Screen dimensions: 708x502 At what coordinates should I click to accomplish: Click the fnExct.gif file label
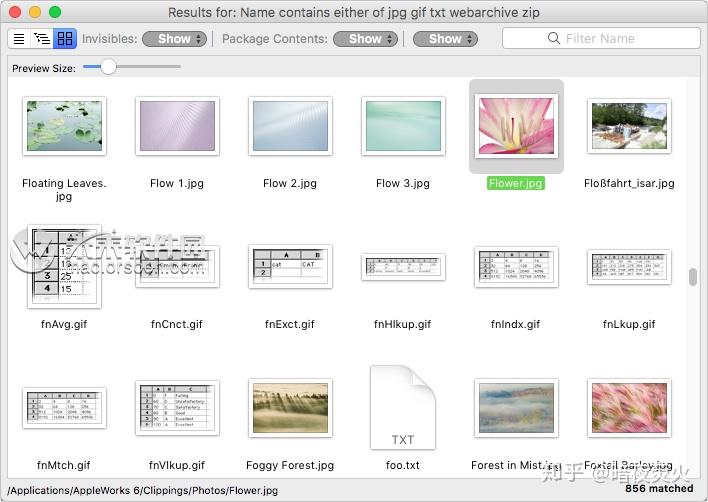[289, 324]
